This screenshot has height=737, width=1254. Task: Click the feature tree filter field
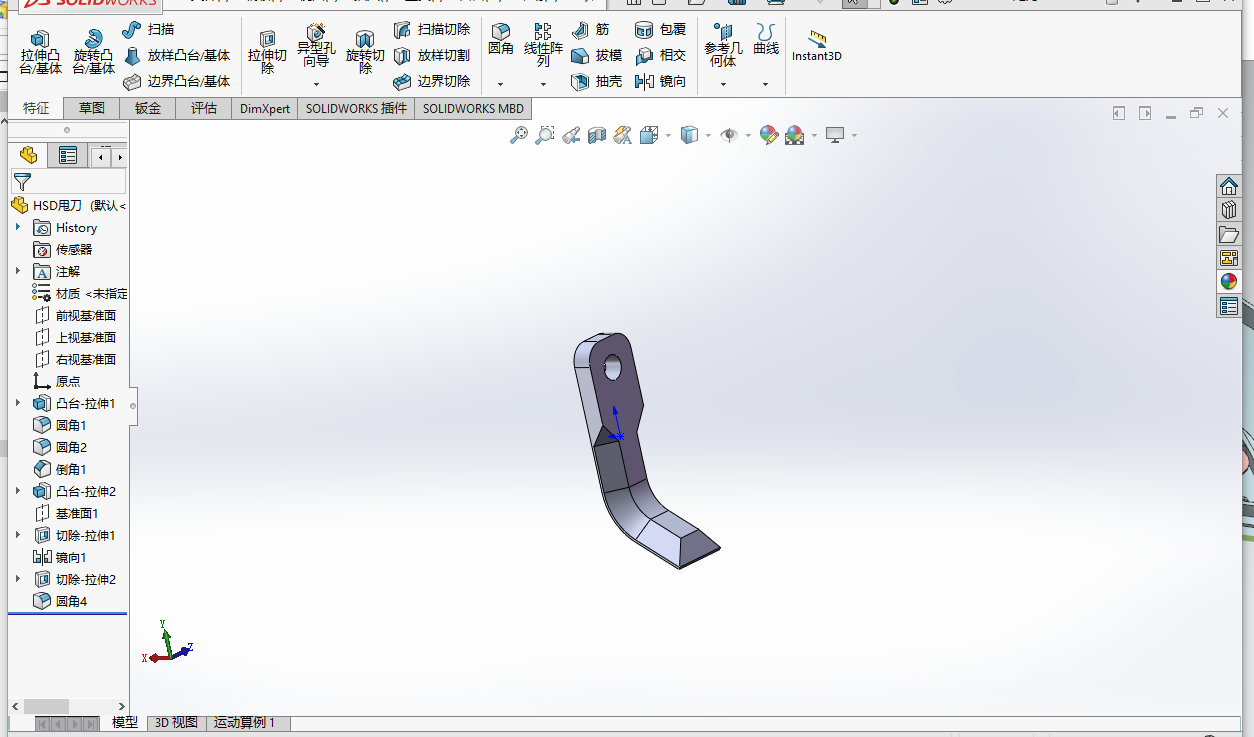(68, 181)
